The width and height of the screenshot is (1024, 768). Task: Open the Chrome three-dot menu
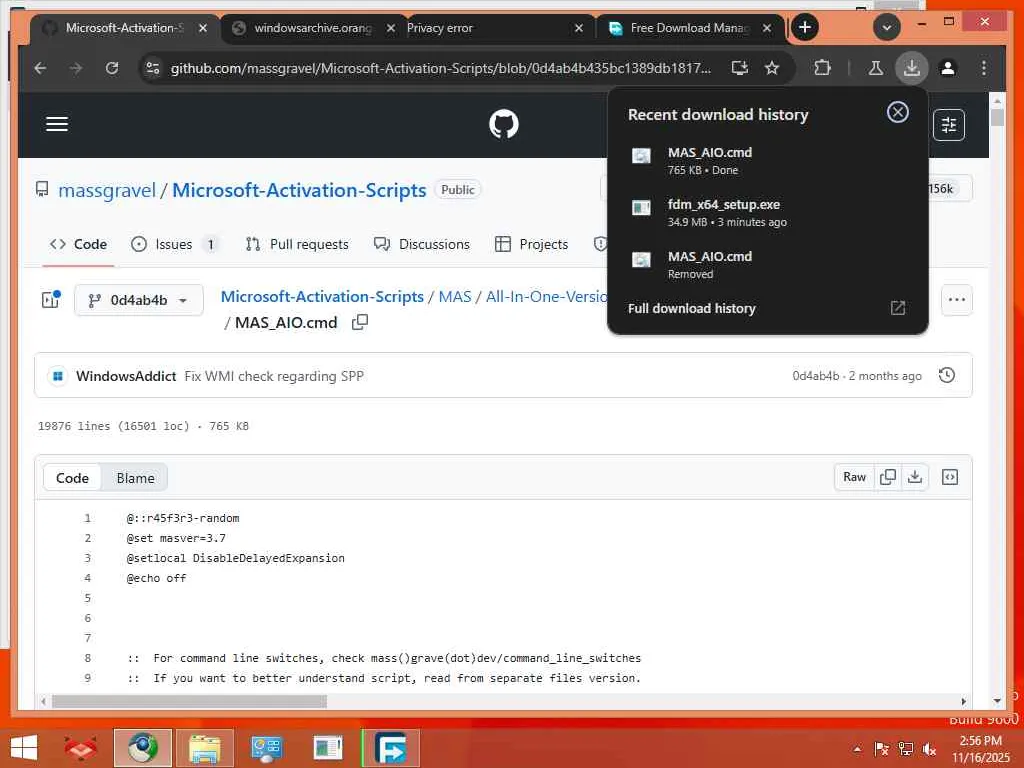[x=984, y=68]
